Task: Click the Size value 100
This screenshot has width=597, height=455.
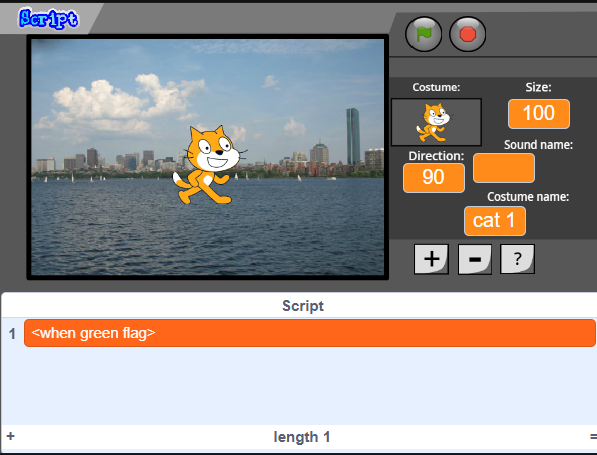Action: pyautogui.click(x=539, y=114)
